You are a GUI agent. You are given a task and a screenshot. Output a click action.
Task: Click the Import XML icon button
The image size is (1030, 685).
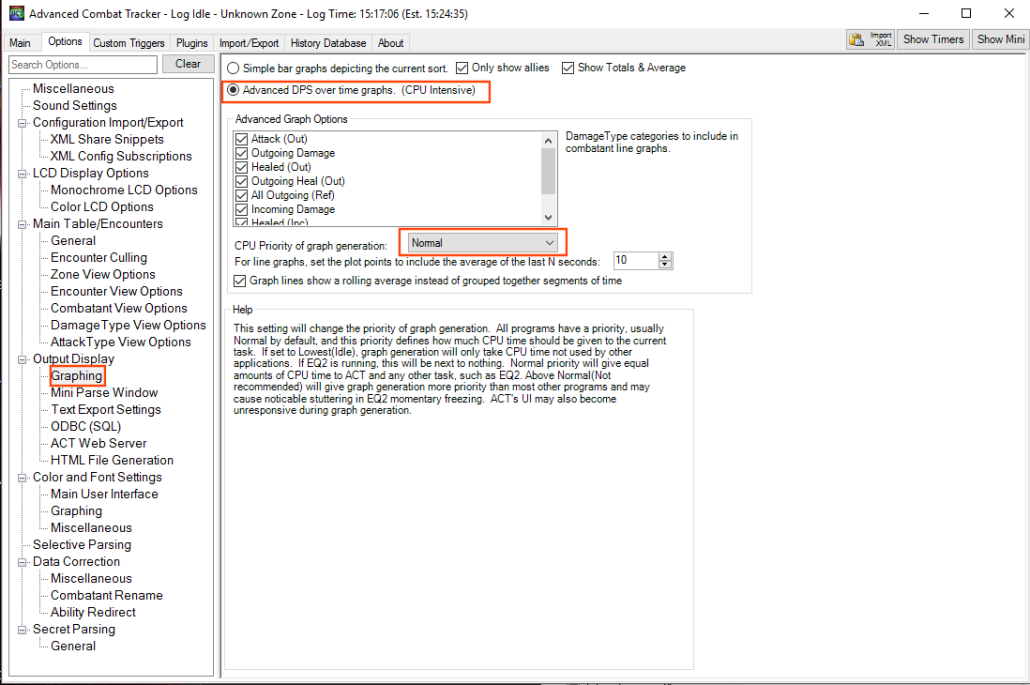870,40
